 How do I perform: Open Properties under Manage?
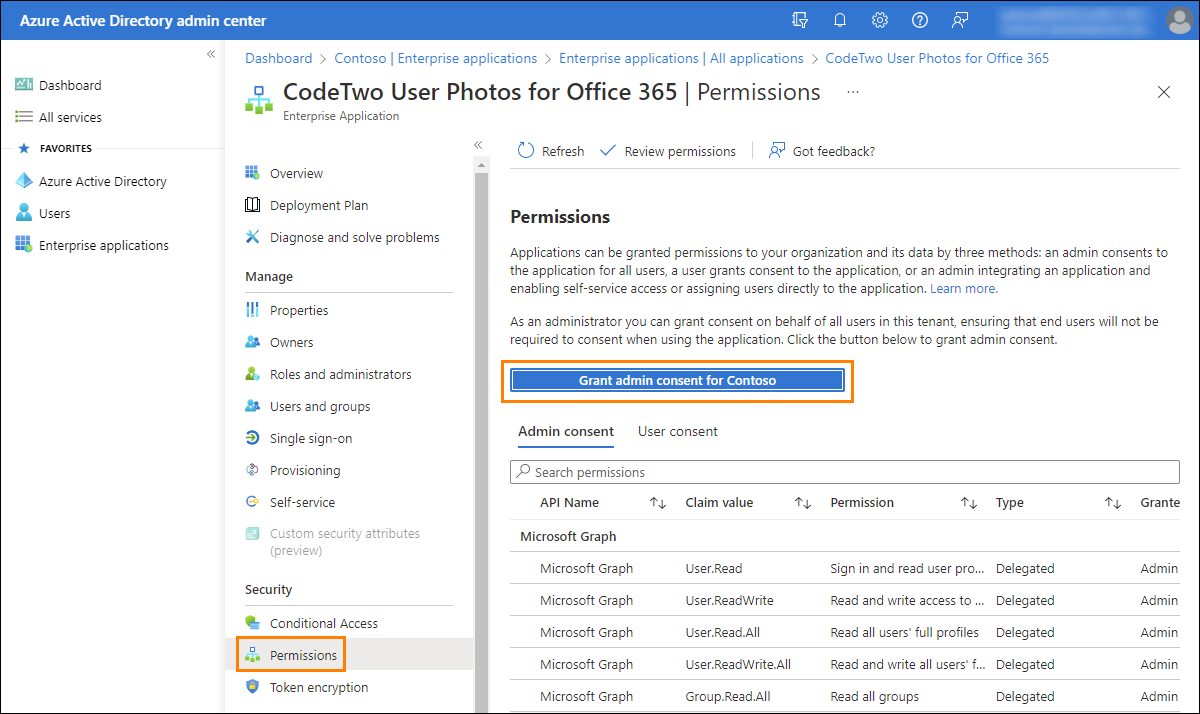pos(299,310)
